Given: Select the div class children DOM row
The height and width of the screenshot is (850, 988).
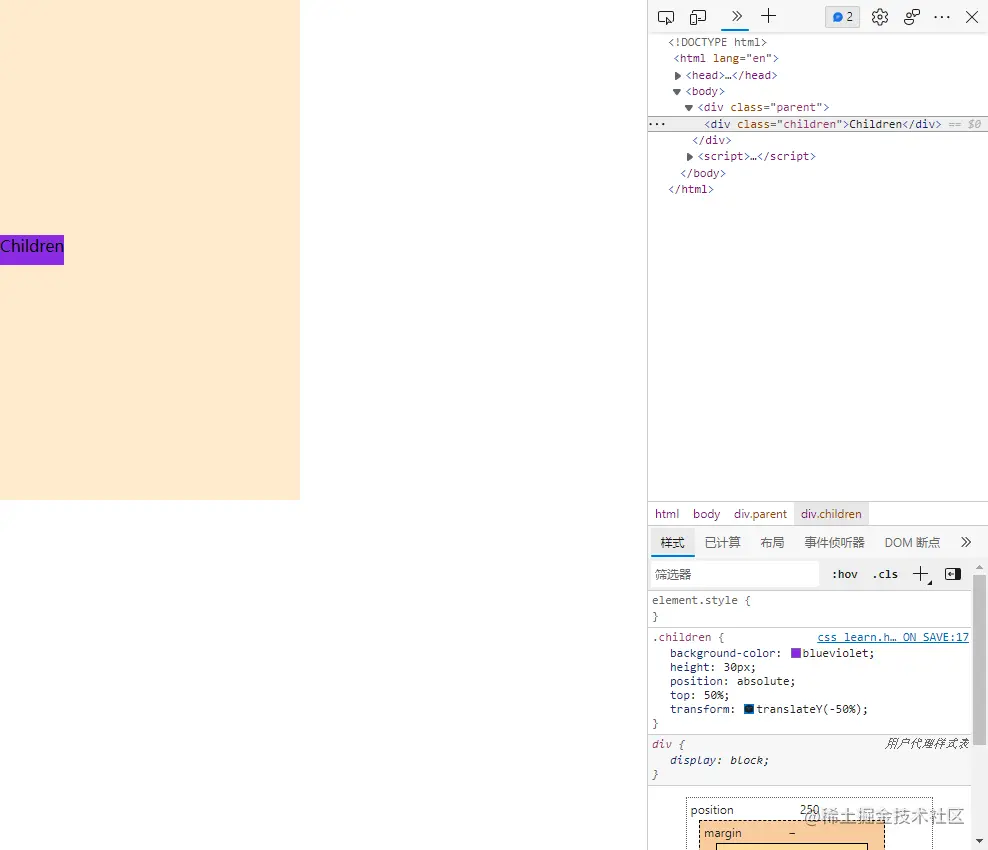Looking at the screenshot, I should [x=818, y=124].
